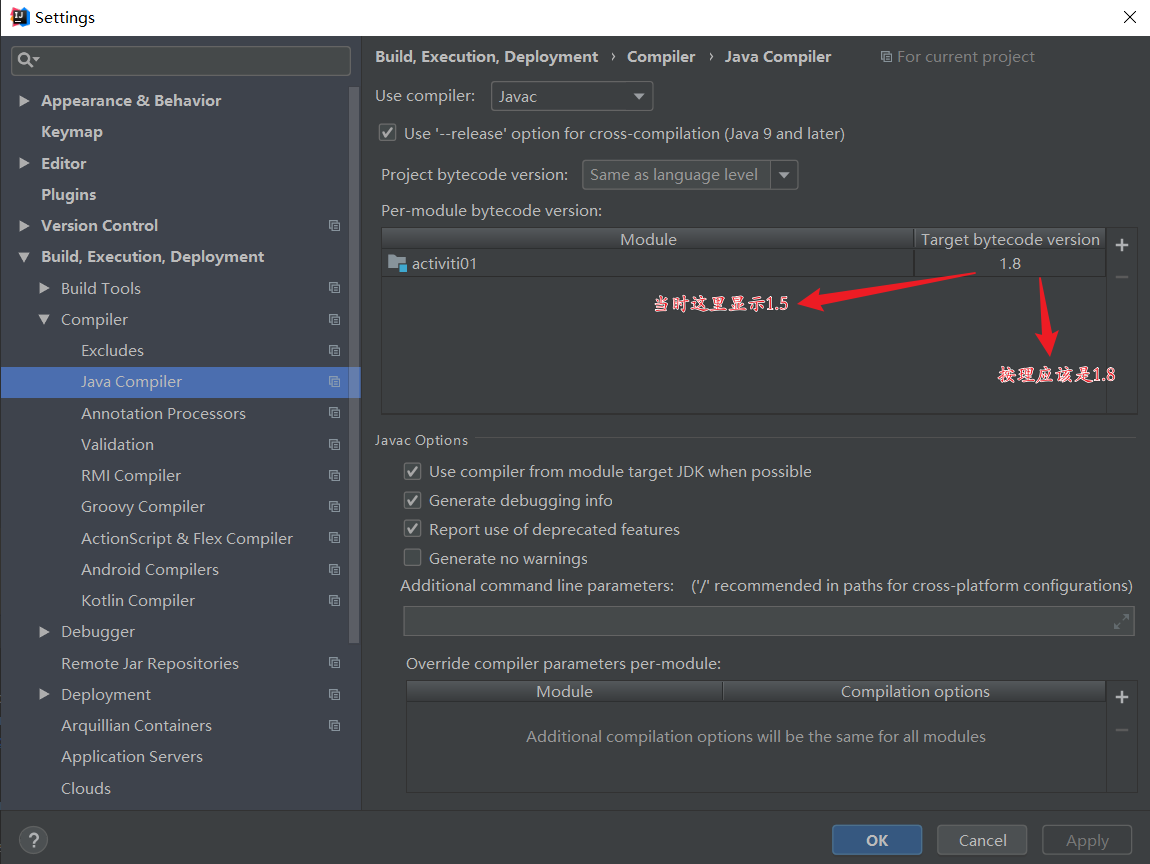Viewport: 1150px width, 864px height.
Task: Click project-level icon beside Remote Jar Repositories
Action: [334, 663]
